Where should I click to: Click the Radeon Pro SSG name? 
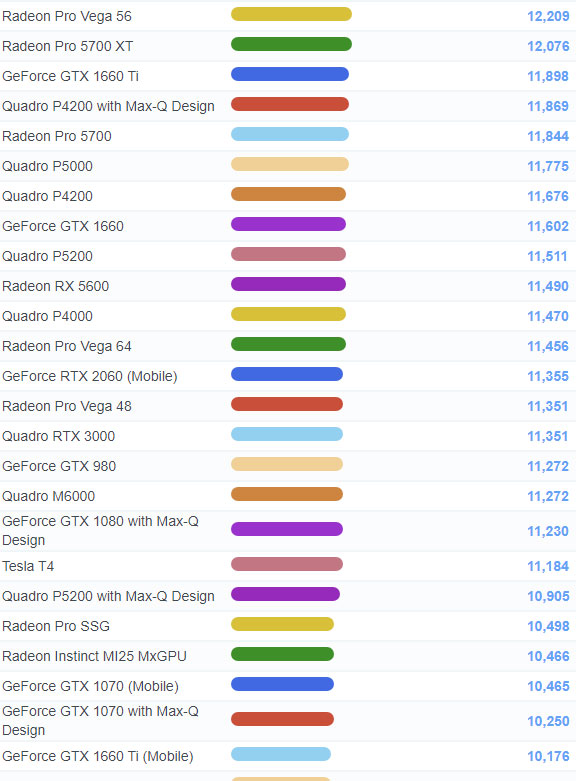point(56,626)
